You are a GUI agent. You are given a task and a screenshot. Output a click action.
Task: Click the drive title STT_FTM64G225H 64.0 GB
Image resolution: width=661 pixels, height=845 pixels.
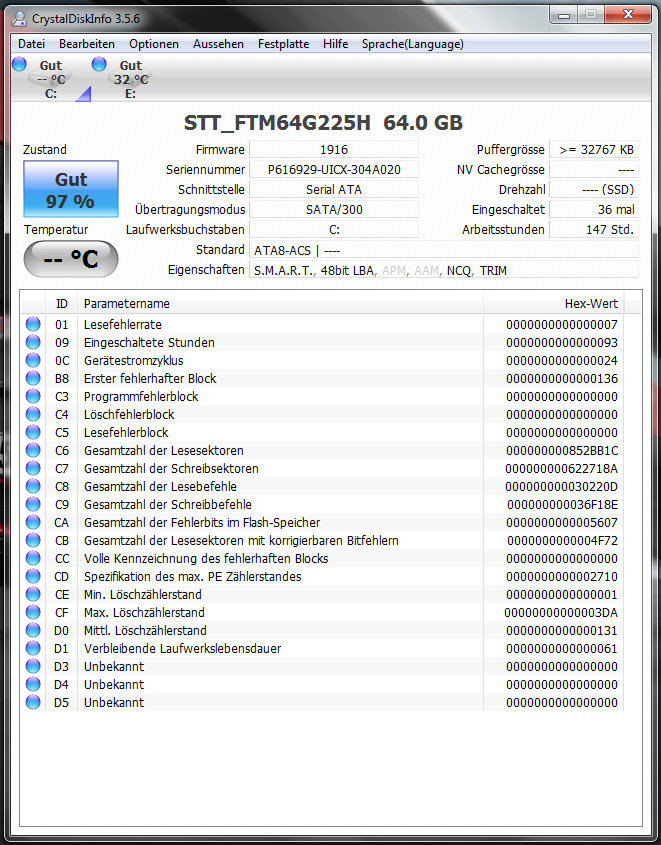click(x=323, y=123)
